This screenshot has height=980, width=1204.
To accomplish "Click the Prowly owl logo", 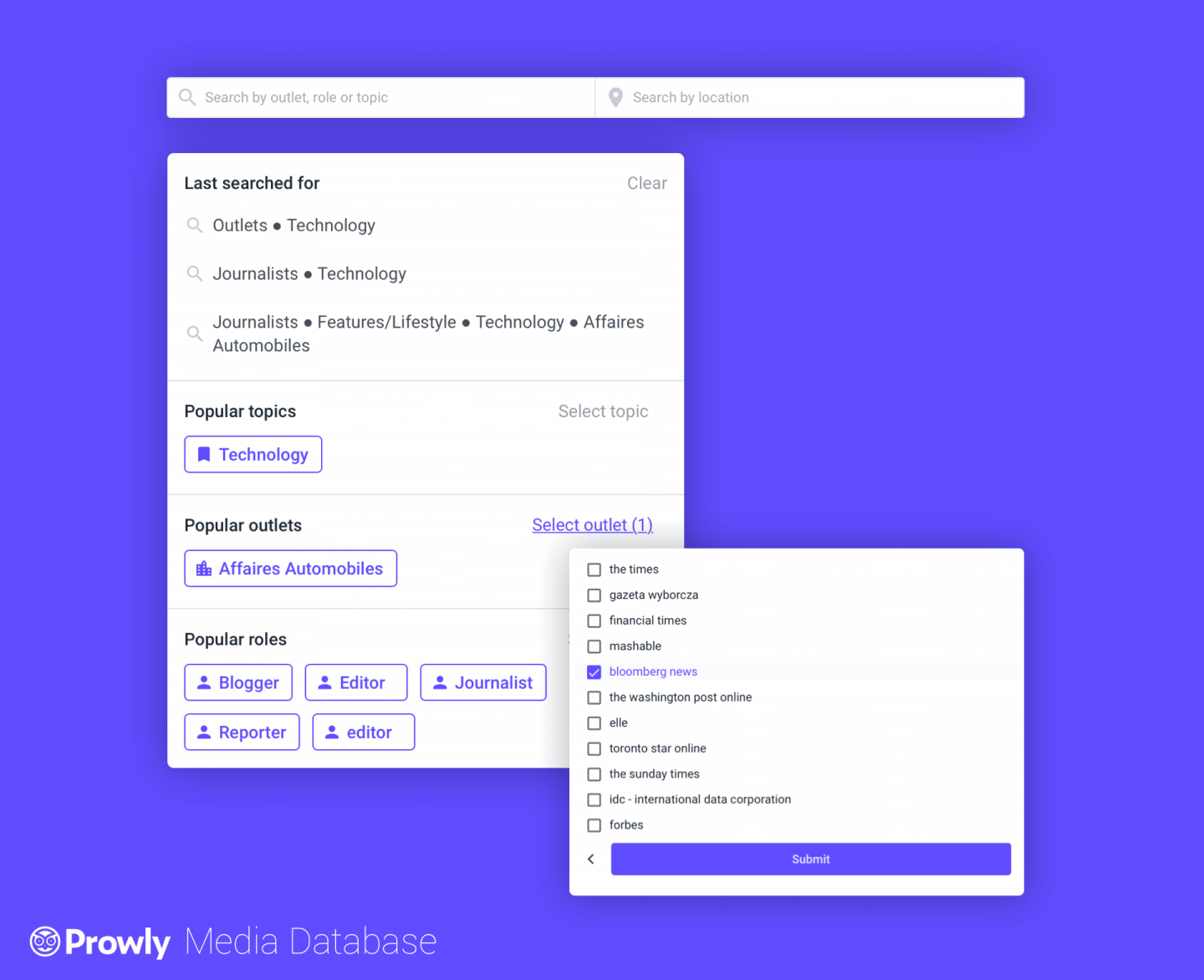I will [x=43, y=942].
